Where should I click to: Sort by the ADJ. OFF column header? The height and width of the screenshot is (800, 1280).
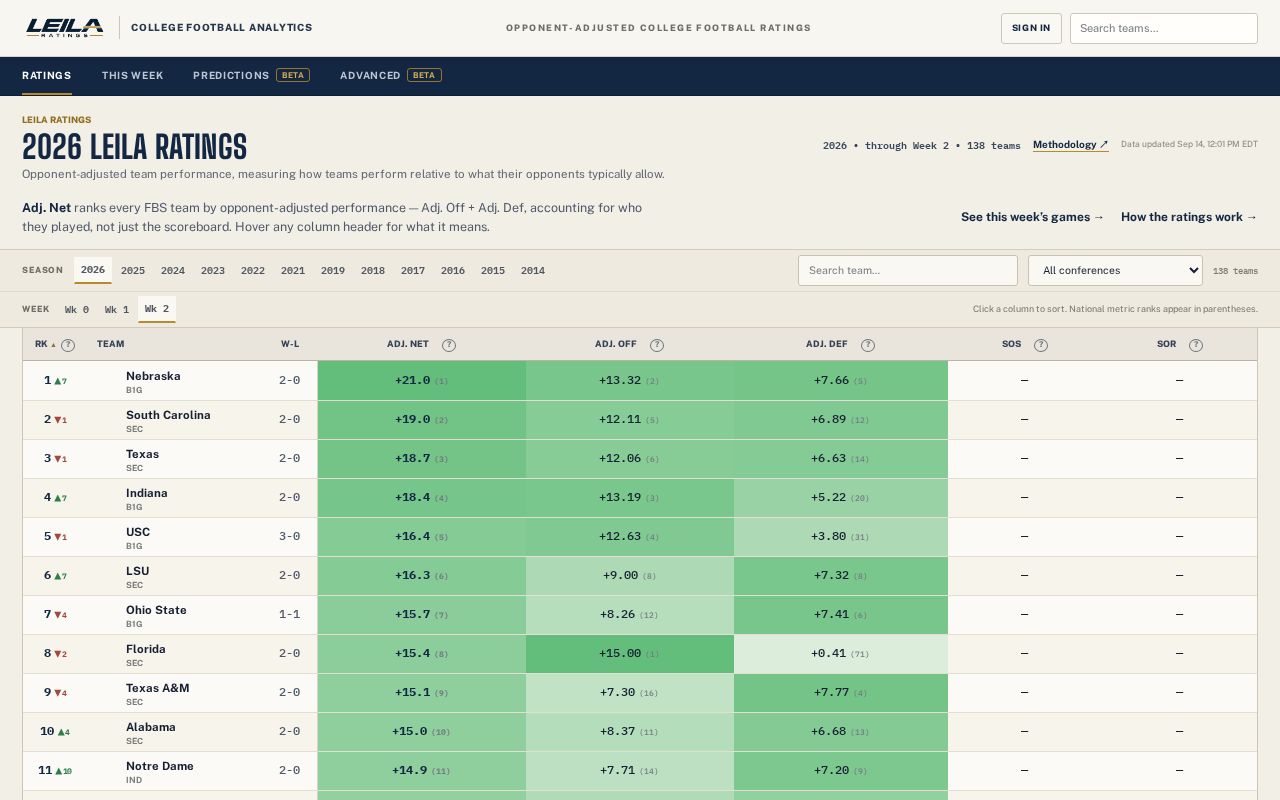tap(616, 344)
